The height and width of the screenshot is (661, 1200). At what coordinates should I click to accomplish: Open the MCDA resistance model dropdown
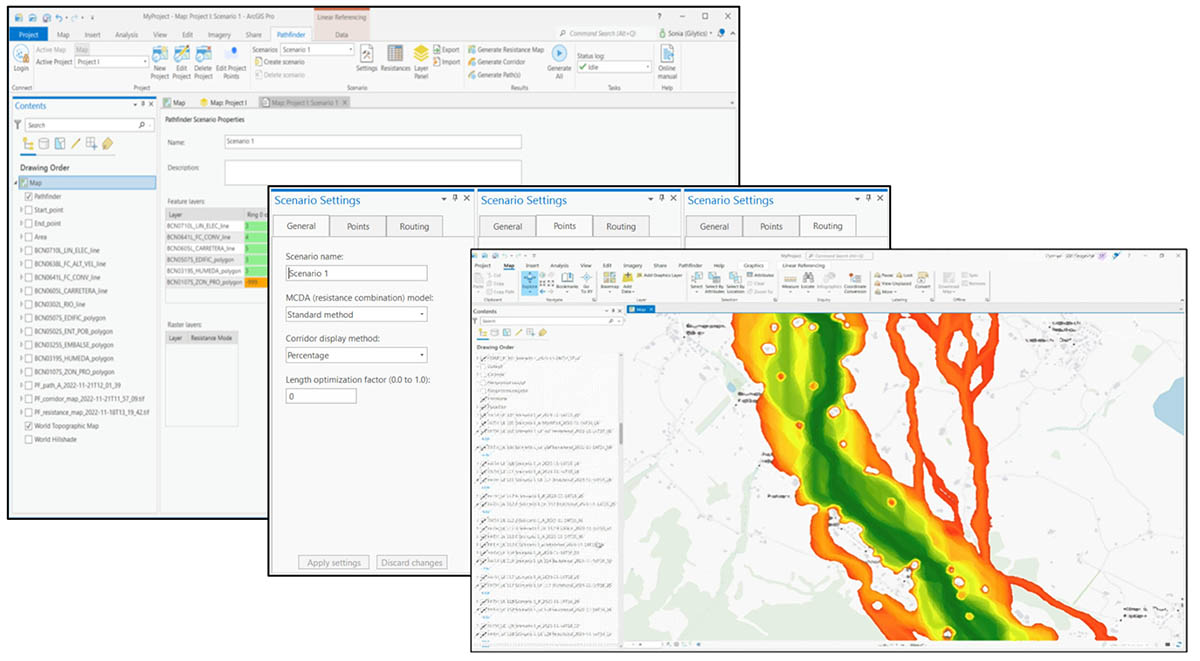422,314
